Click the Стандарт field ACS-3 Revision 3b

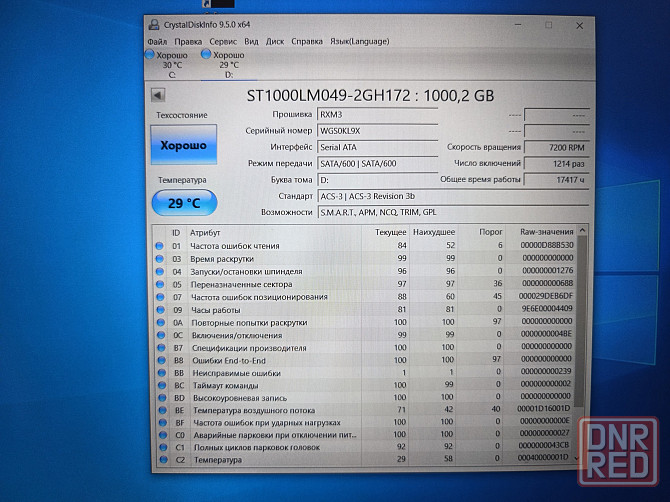point(453,197)
